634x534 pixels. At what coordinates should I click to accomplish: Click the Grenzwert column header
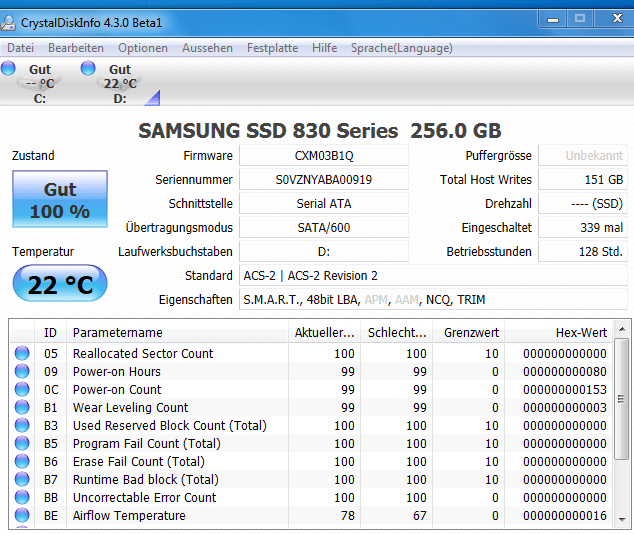click(469, 332)
